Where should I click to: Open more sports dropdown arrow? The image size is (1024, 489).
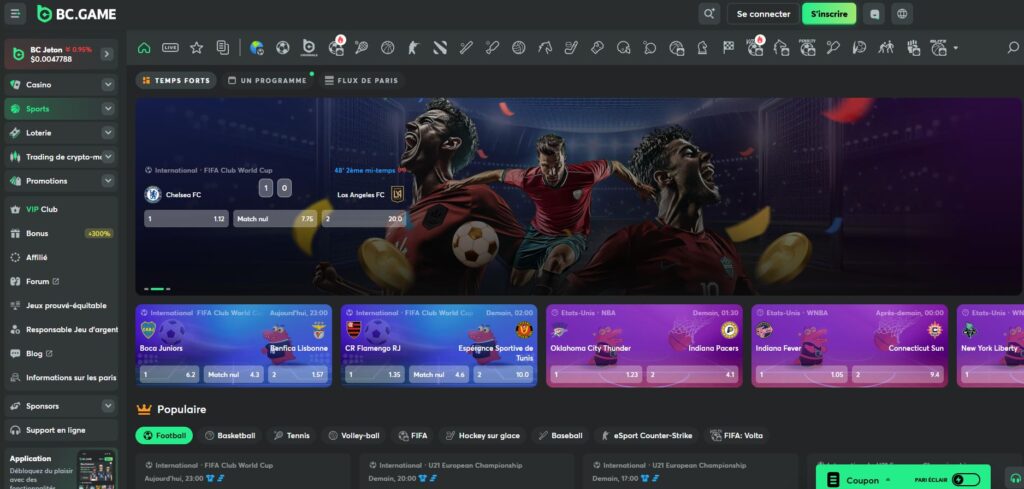(x=956, y=48)
